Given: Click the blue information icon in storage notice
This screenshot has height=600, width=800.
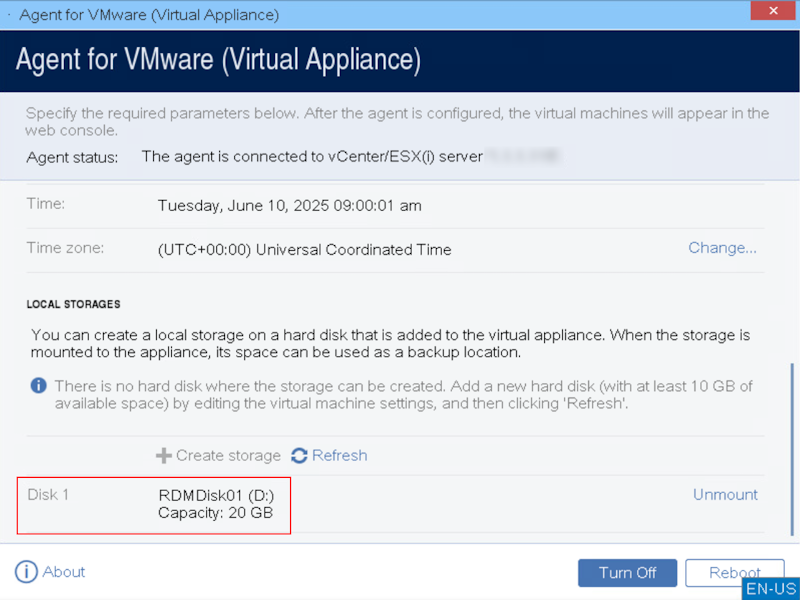Looking at the screenshot, I should pyautogui.click(x=39, y=385).
